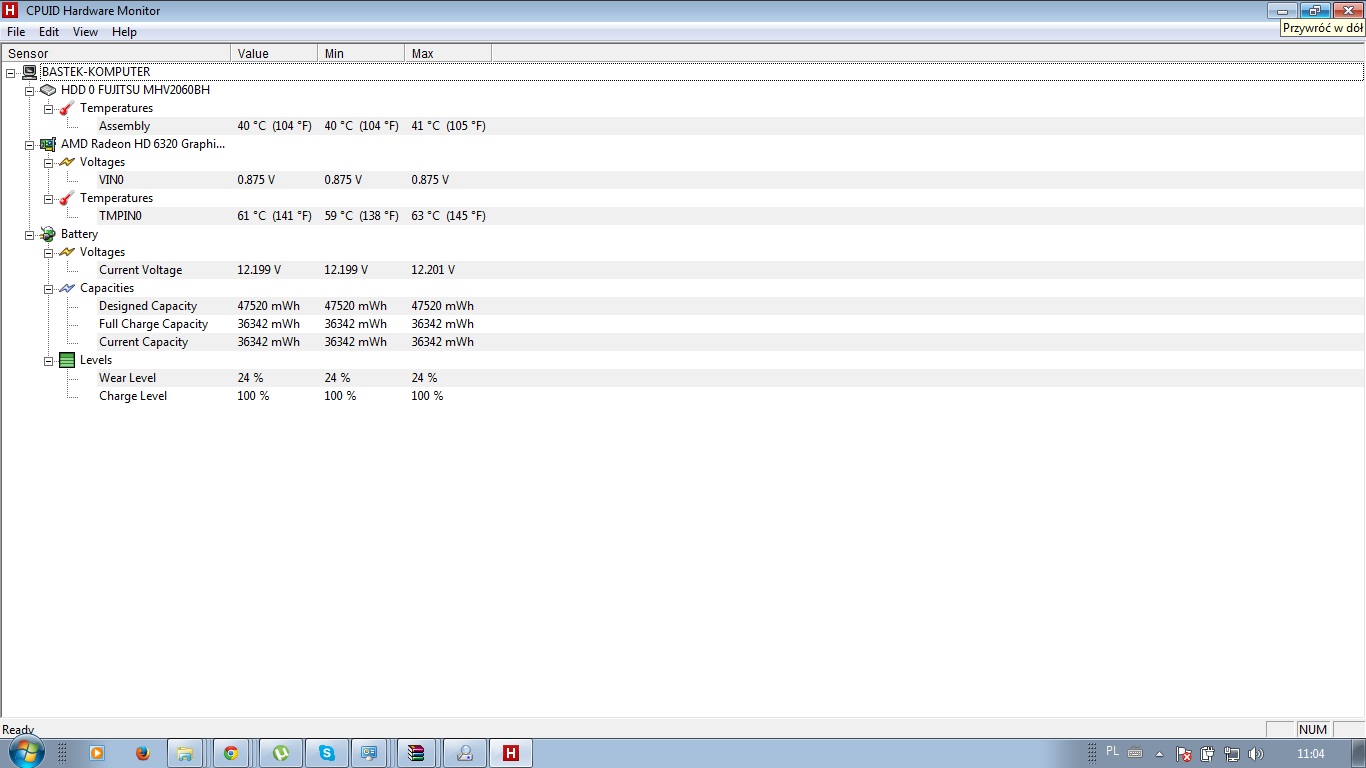Click the graphics card icon beside AMD Radeon

point(48,144)
